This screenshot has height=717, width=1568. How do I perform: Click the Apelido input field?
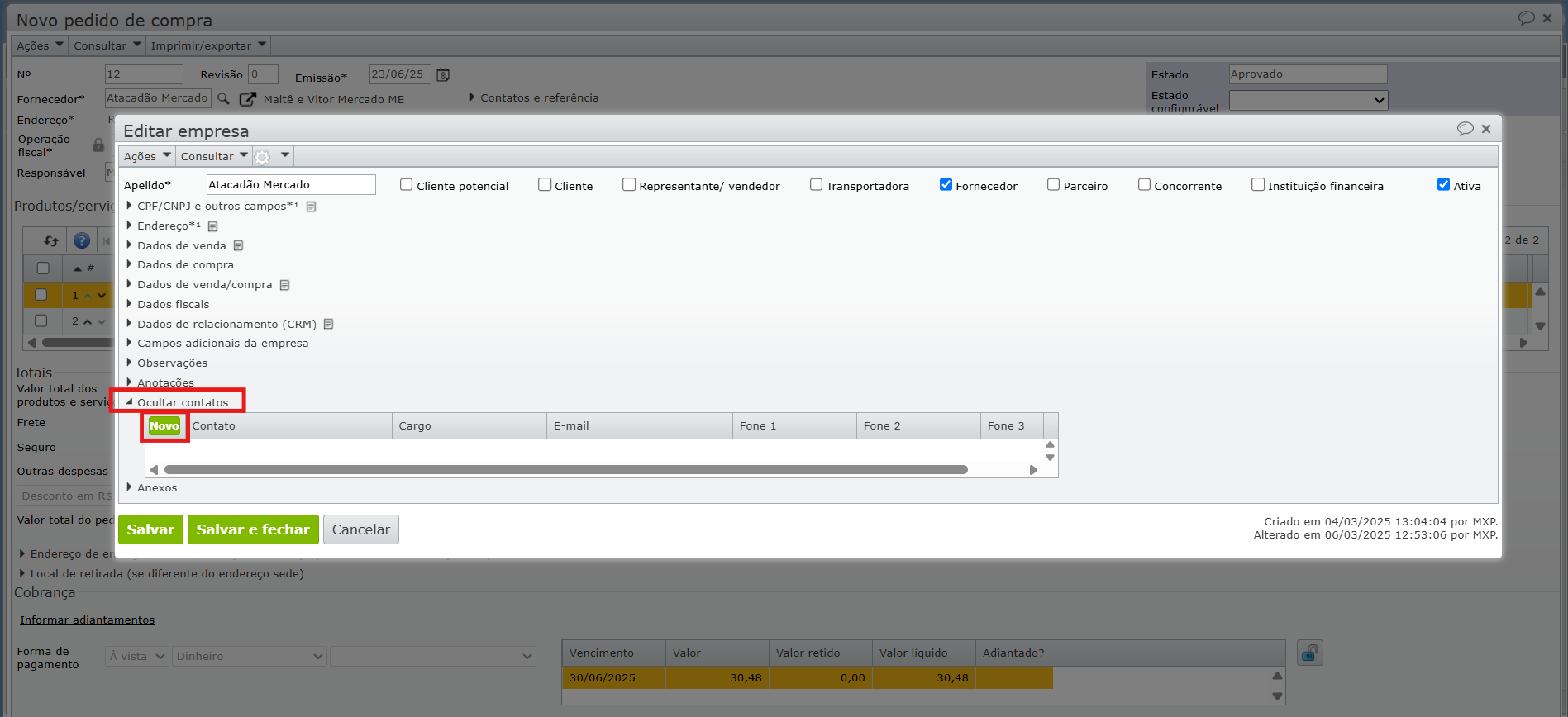(x=291, y=185)
